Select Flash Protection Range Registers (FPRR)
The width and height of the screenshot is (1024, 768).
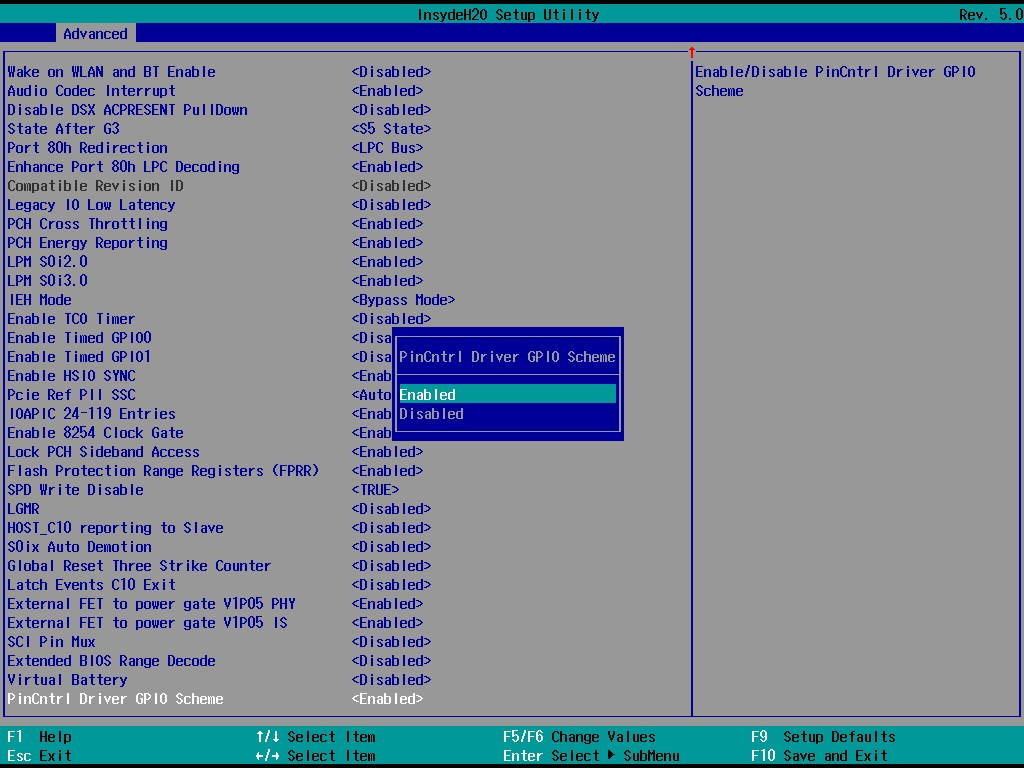pyautogui.click(x=163, y=470)
